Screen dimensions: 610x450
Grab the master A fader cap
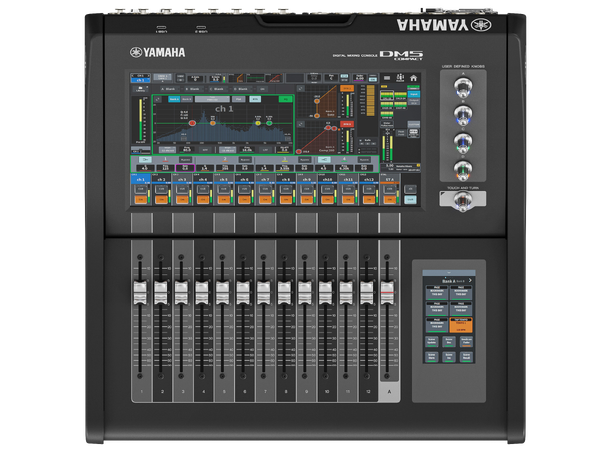point(387,292)
